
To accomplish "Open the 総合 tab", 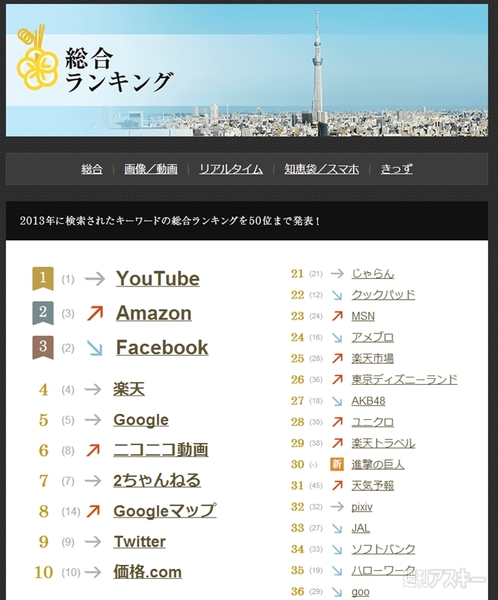I will (x=92, y=169).
